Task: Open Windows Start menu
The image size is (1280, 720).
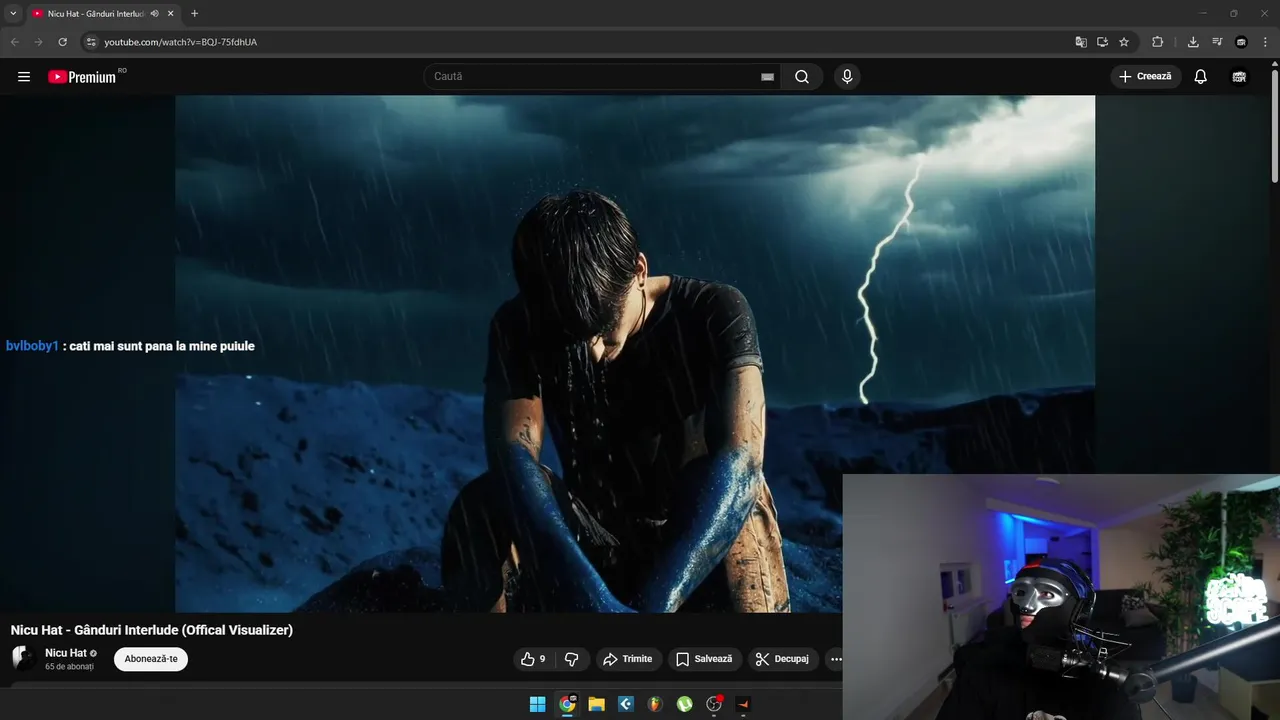Action: pos(538,704)
